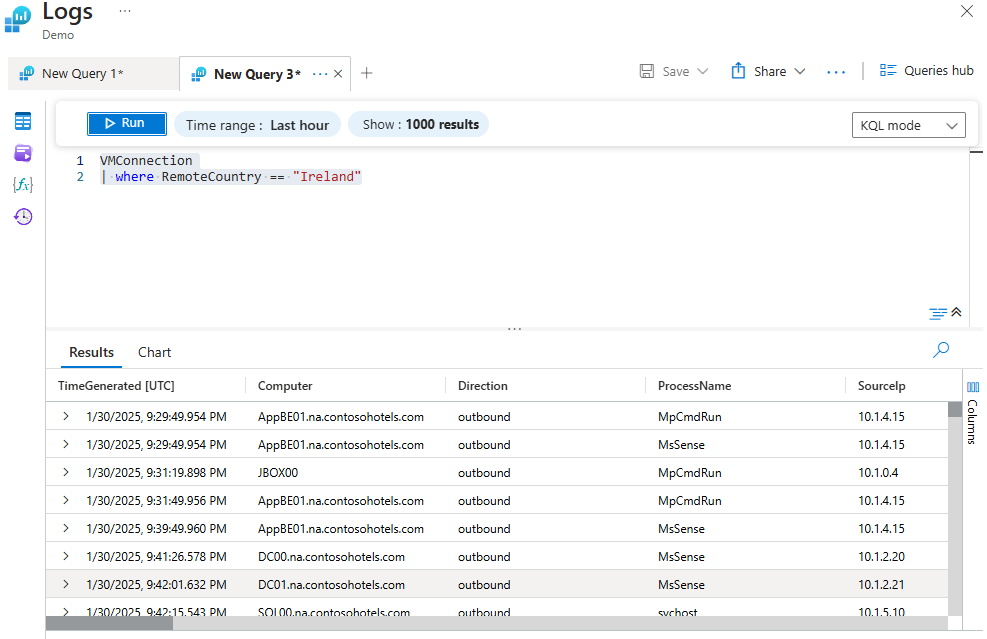Image resolution: width=987 pixels, height=639 pixels.
Task: Open the toolbar more options ellipsis
Action: 836,72
